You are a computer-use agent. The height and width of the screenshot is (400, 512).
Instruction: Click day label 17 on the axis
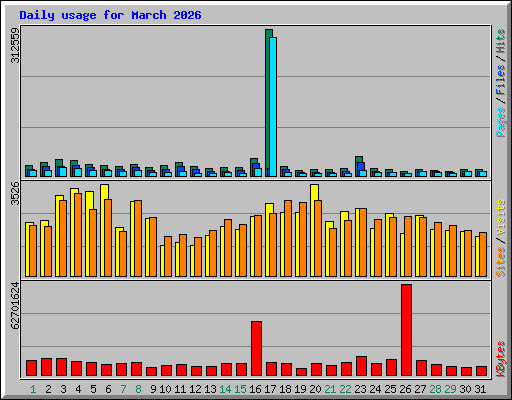[x=270, y=389]
